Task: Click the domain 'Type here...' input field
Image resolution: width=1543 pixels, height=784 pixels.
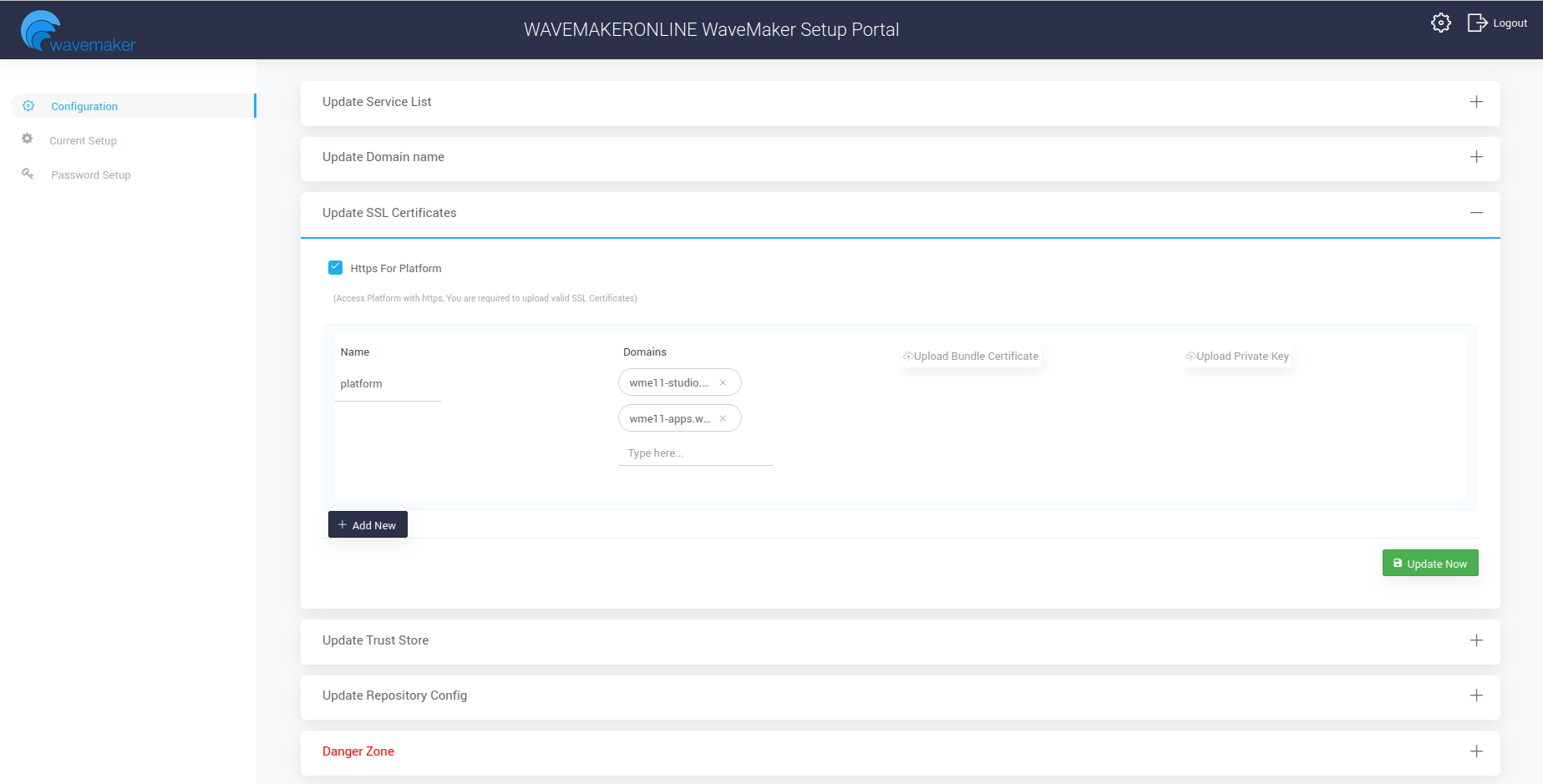Action: tap(695, 453)
